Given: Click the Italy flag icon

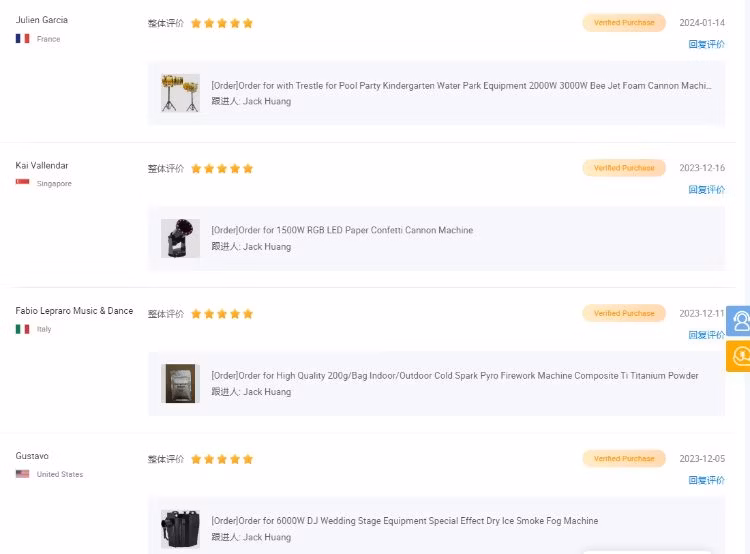Looking at the screenshot, I should pyautogui.click(x=22, y=329).
